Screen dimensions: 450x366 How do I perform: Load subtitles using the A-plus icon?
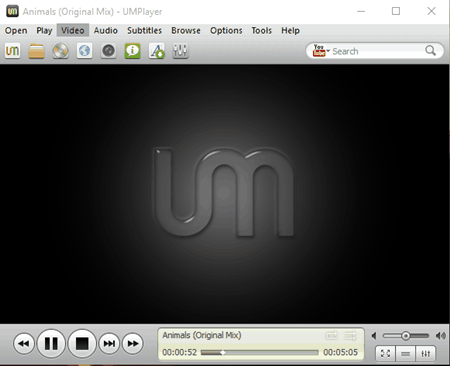pos(156,51)
